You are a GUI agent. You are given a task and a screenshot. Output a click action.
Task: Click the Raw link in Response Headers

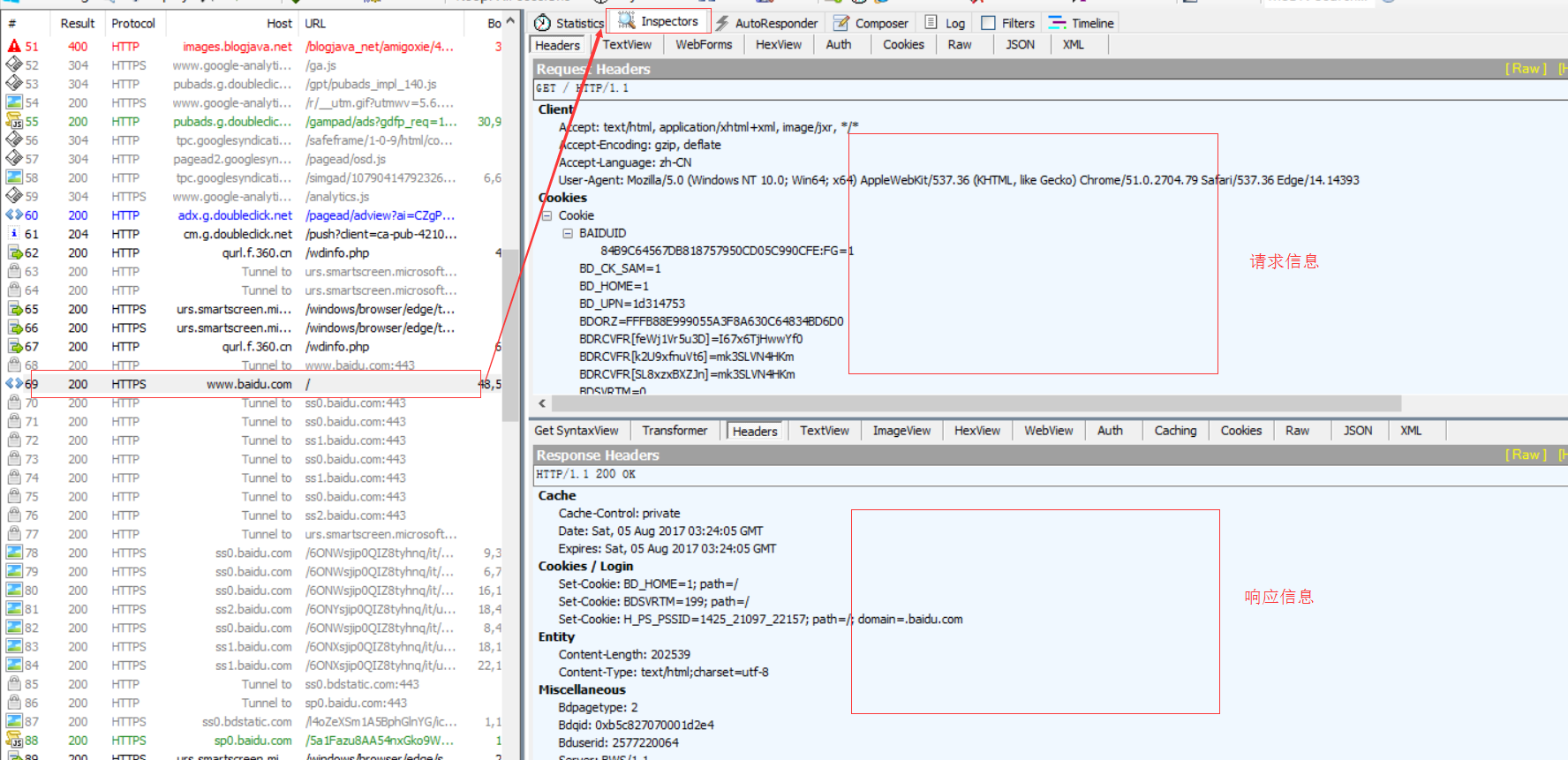(x=1525, y=455)
